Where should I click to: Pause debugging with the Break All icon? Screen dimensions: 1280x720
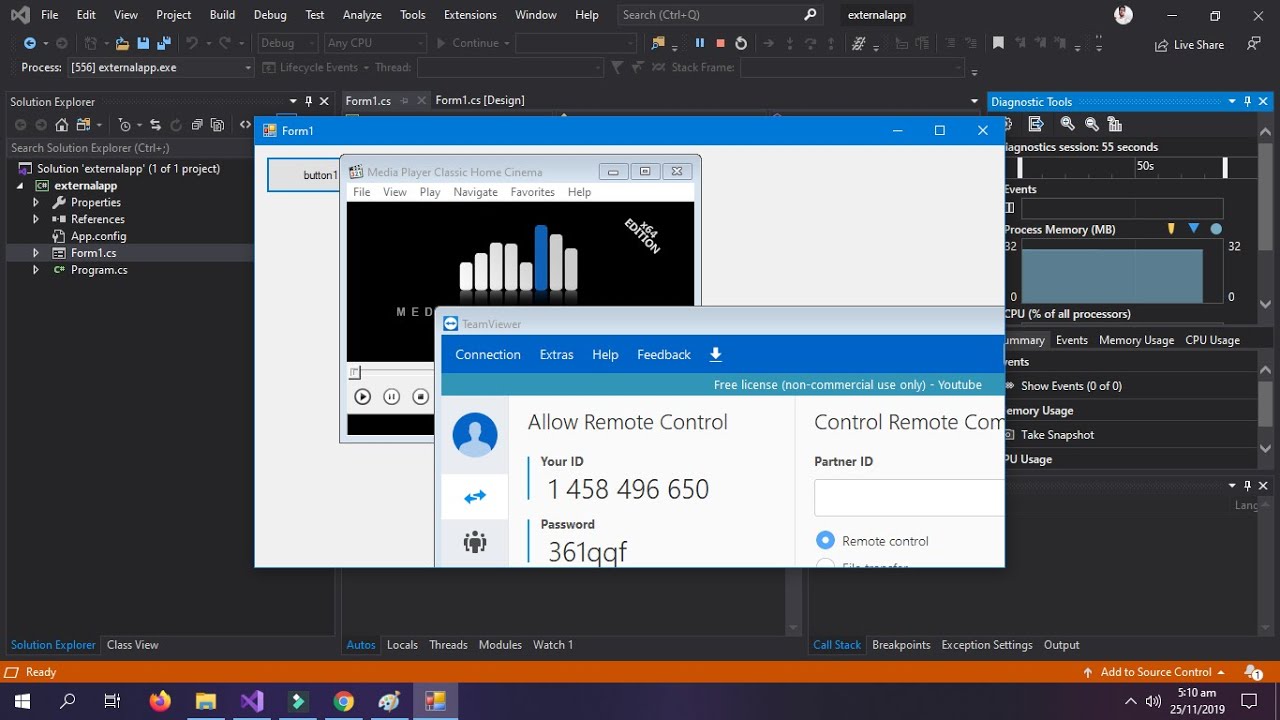point(699,43)
